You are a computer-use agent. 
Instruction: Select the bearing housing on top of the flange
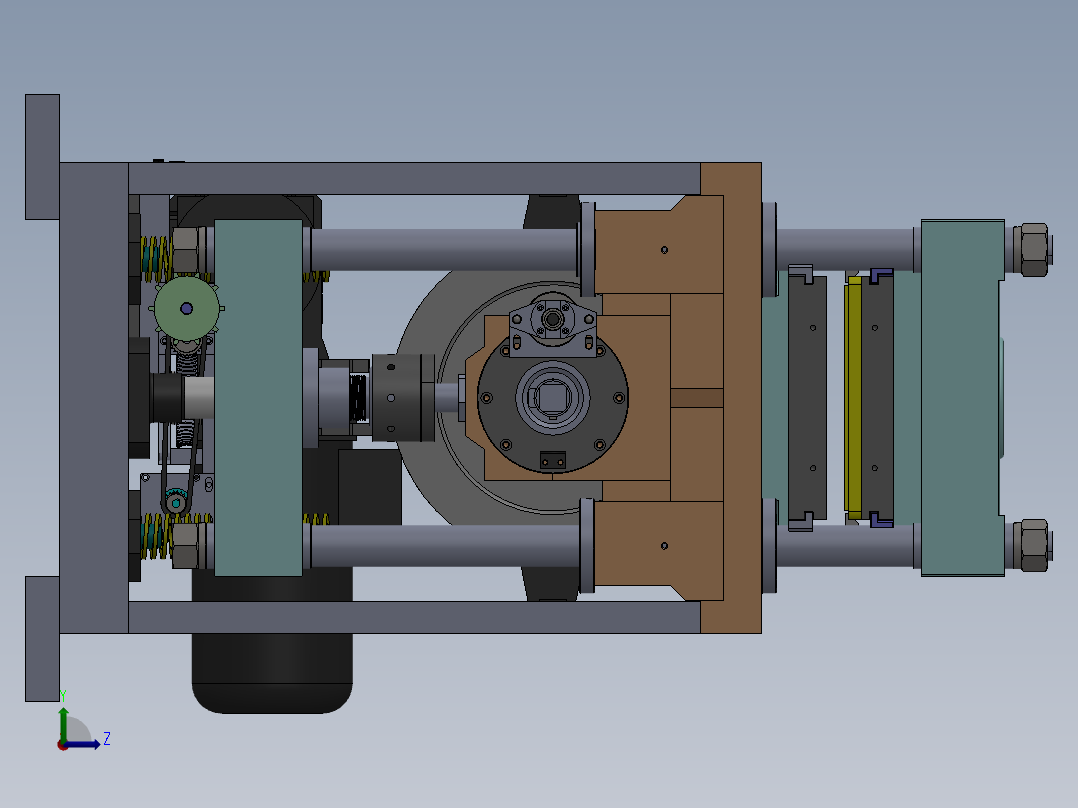point(553,324)
